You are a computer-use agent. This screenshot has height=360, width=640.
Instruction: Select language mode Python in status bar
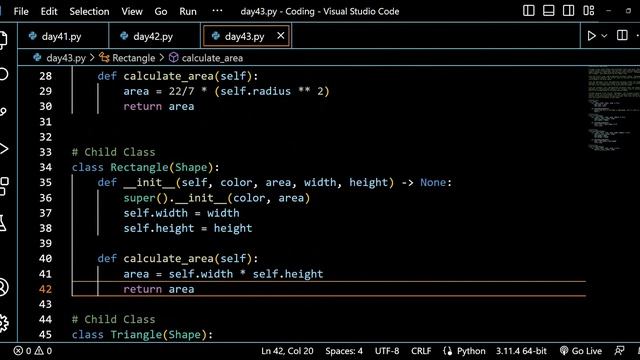point(471,351)
